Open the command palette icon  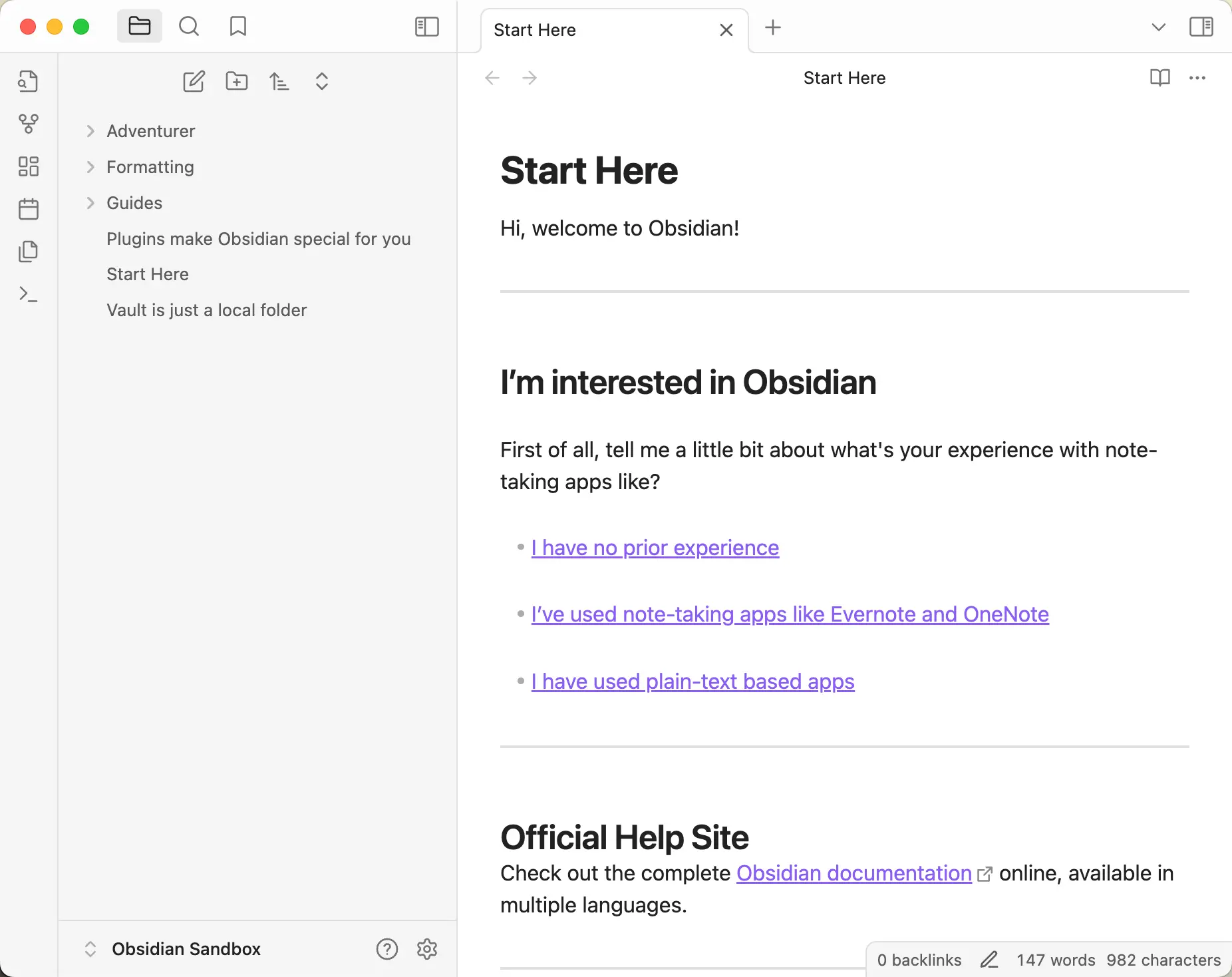28,294
